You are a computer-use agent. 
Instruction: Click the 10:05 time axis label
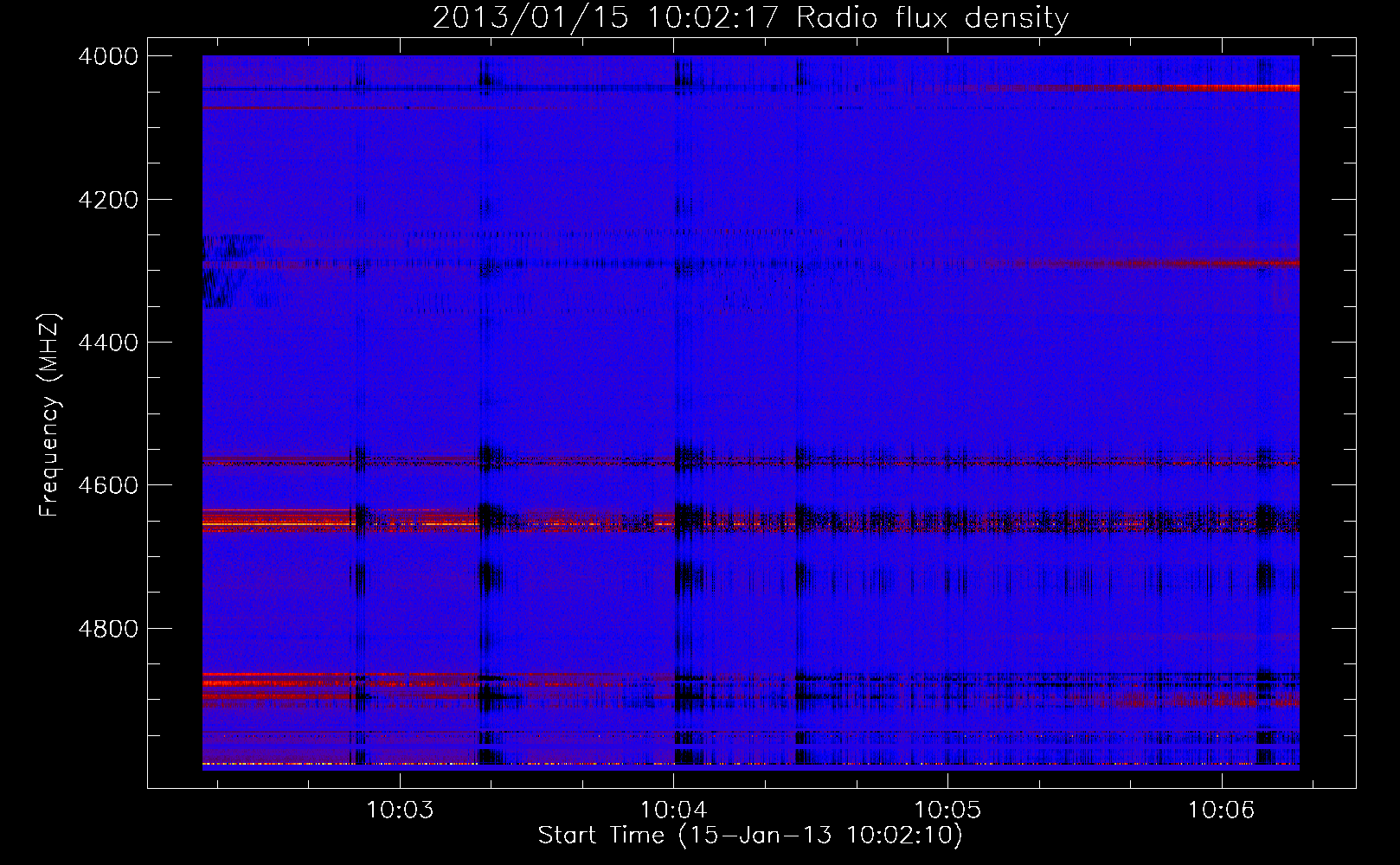pos(947,810)
